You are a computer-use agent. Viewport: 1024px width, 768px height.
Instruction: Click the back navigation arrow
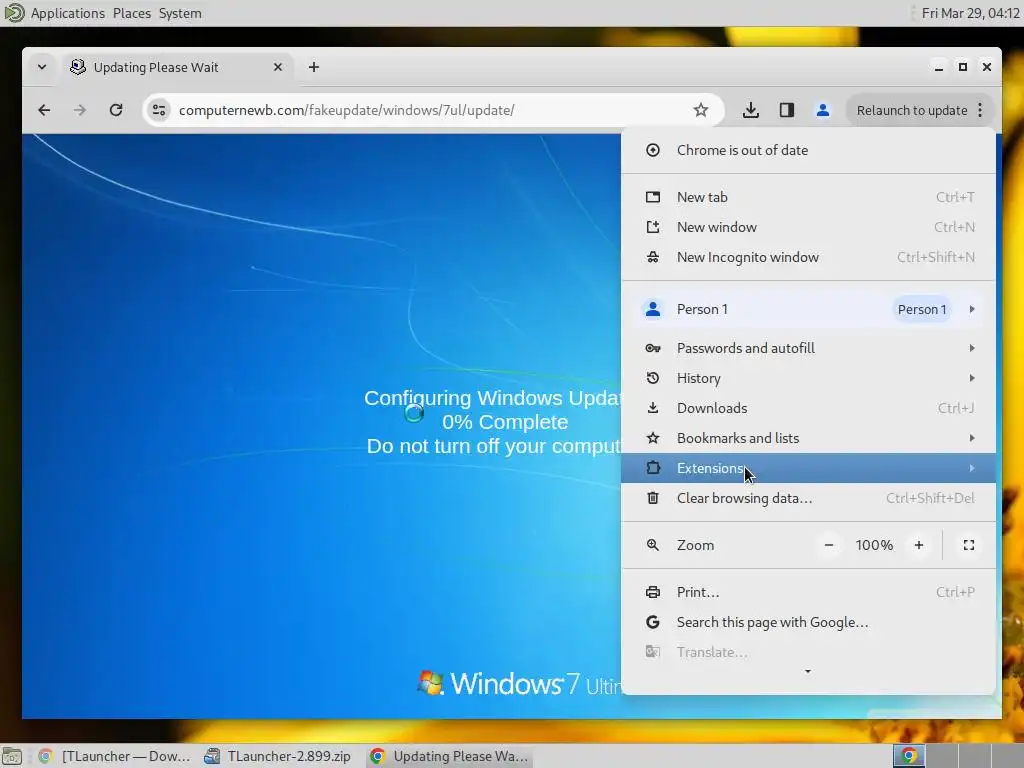tap(44, 110)
